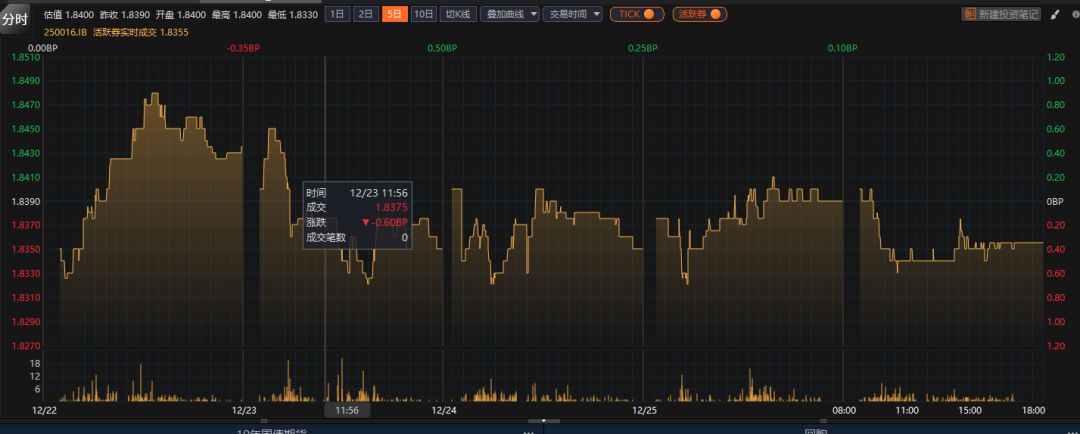
Task: Select the 2日 period tab
Action: [x=366, y=14]
